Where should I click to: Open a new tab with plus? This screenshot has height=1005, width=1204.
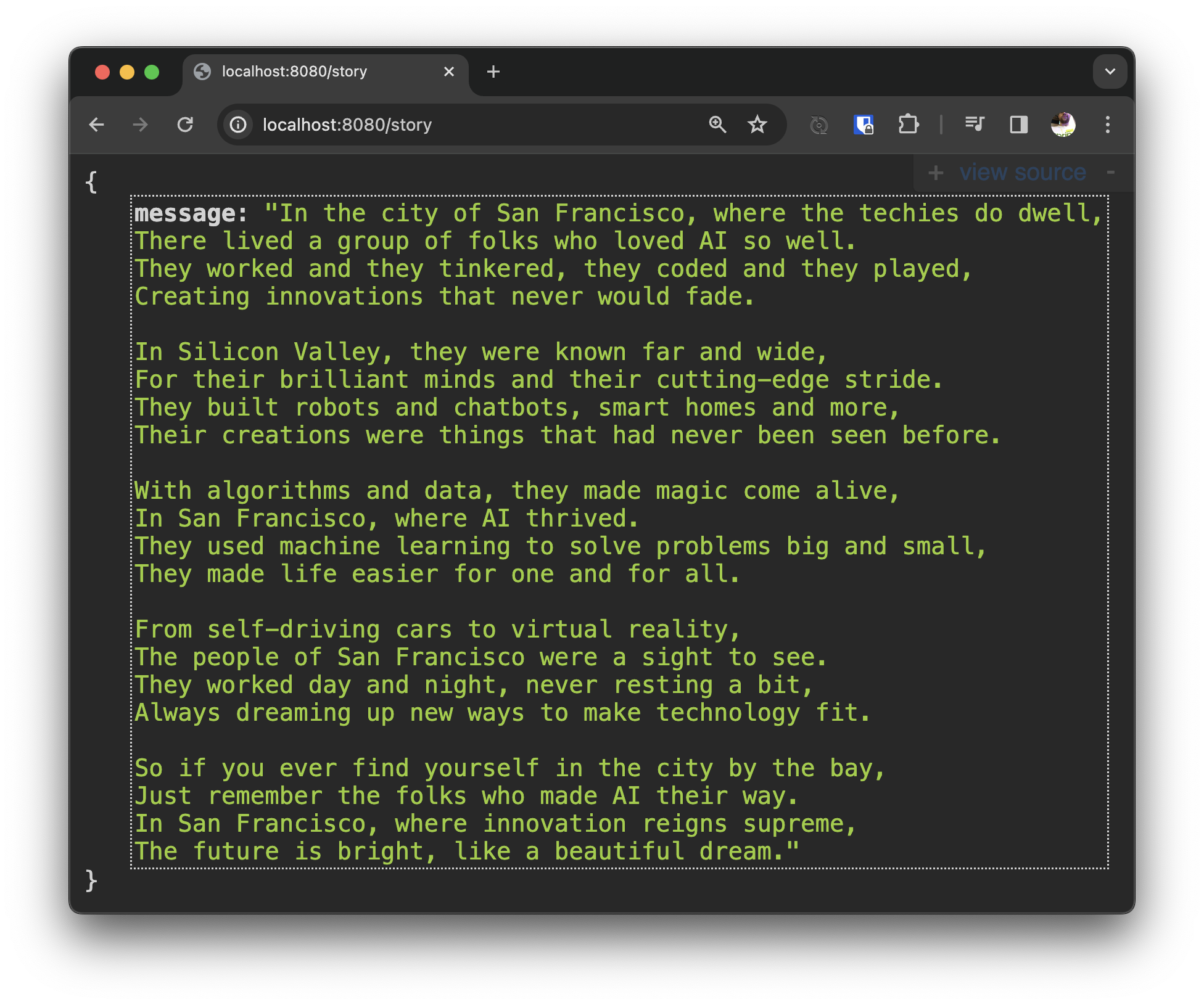[493, 72]
